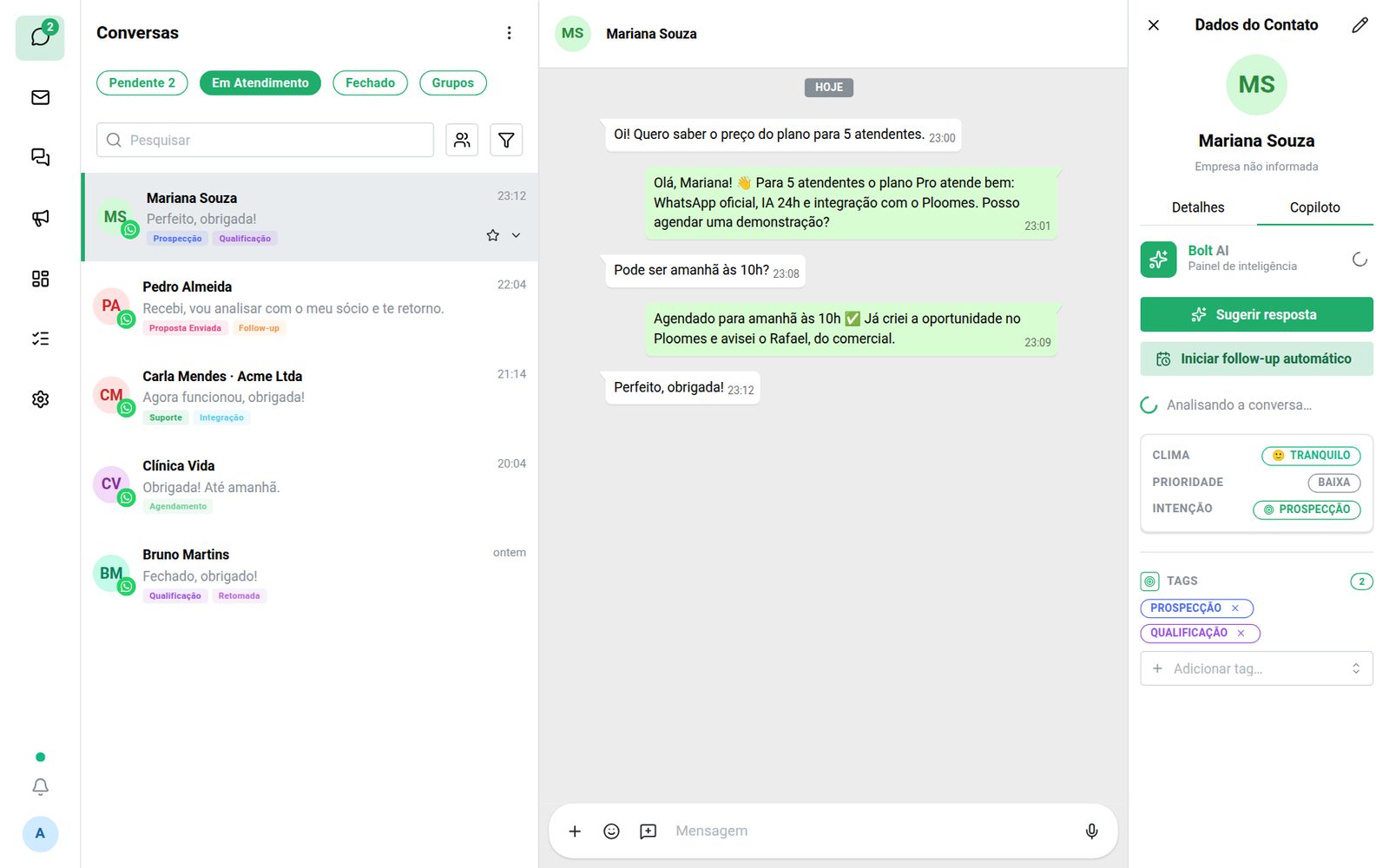Click the Integração tag on Carla's row

[x=221, y=418]
